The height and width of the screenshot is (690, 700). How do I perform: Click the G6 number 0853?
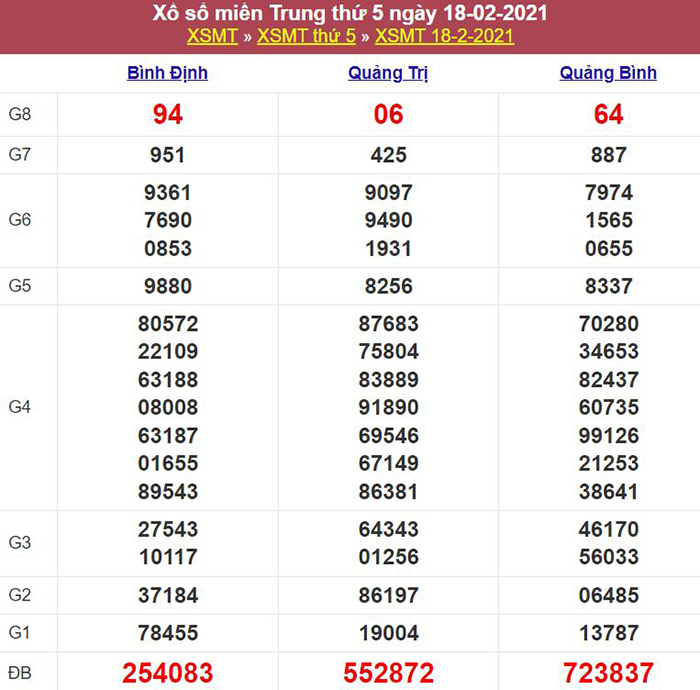click(168, 249)
